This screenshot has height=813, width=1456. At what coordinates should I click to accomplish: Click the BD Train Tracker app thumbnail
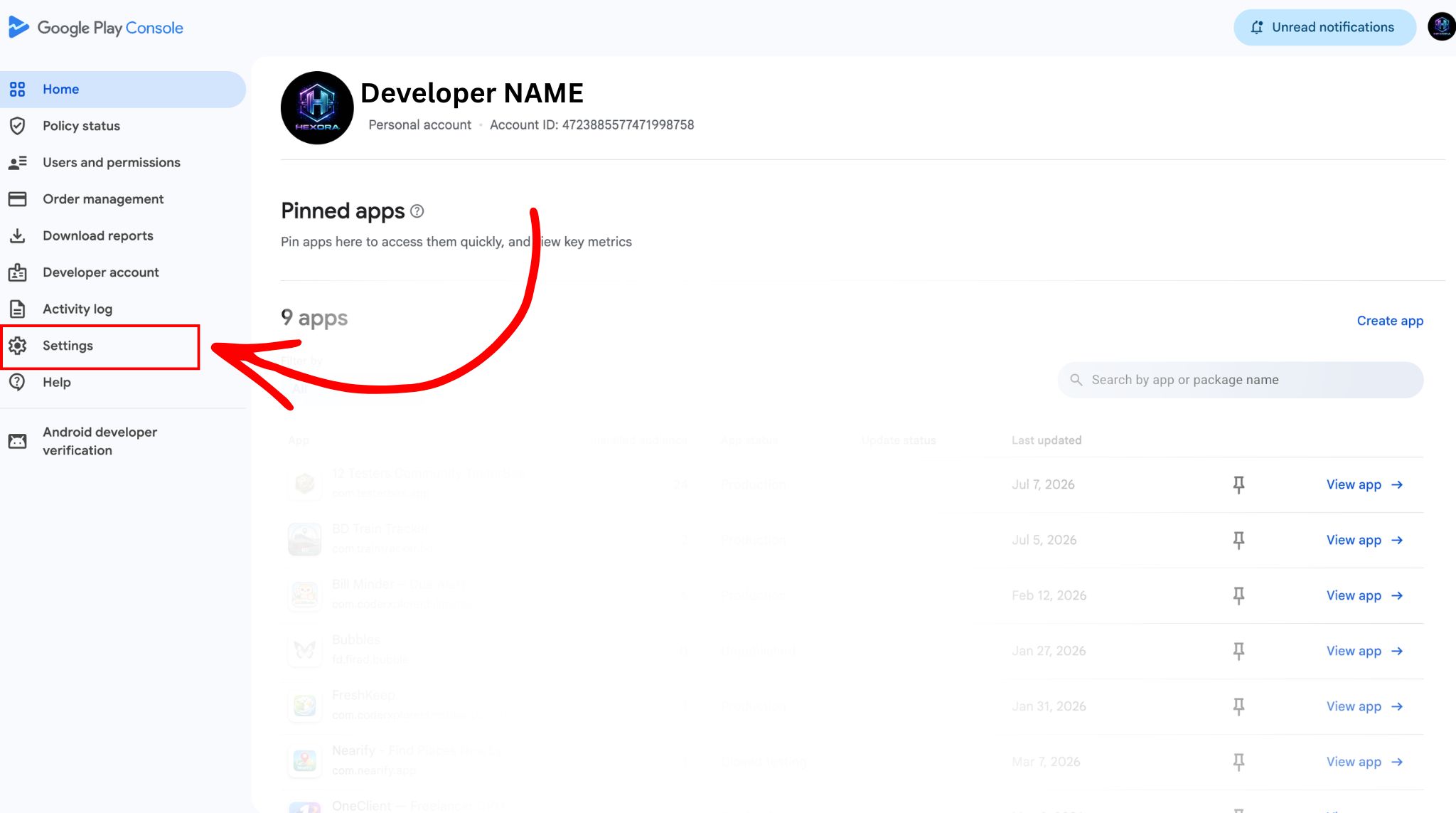(305, 539)
